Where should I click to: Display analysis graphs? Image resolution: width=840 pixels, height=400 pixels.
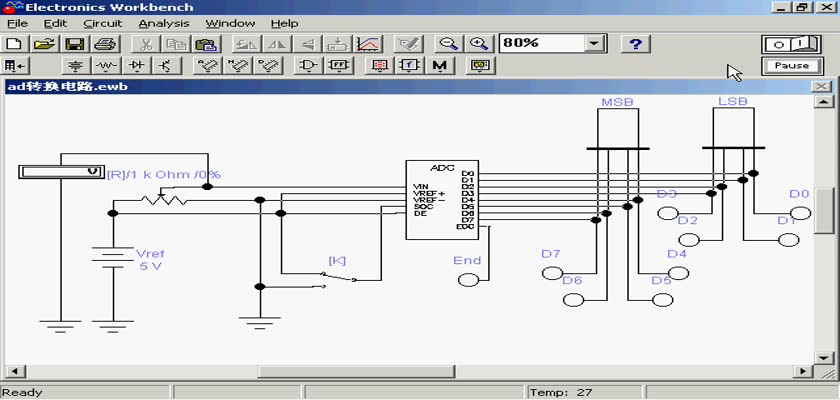tap(368, 44)
